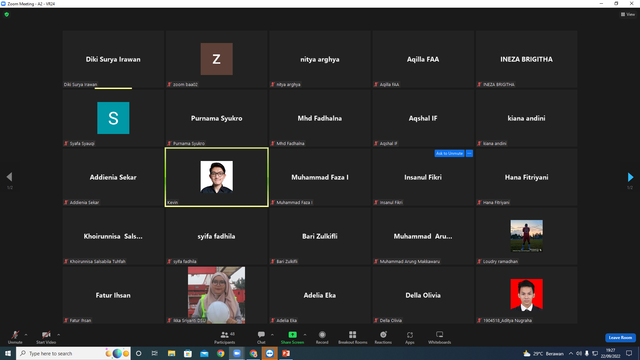Viewport: 640px width, 360px height.
Task: Expand share options arrow beside Share Screen
Action: [305, 335]
